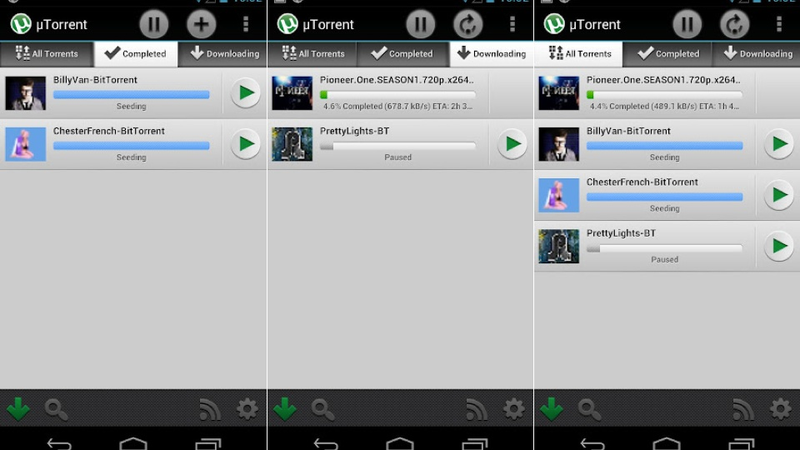Open ChesterFrench thumbnail in the right screen
This screenshot has width=800, height=450.
coord(559,195)
